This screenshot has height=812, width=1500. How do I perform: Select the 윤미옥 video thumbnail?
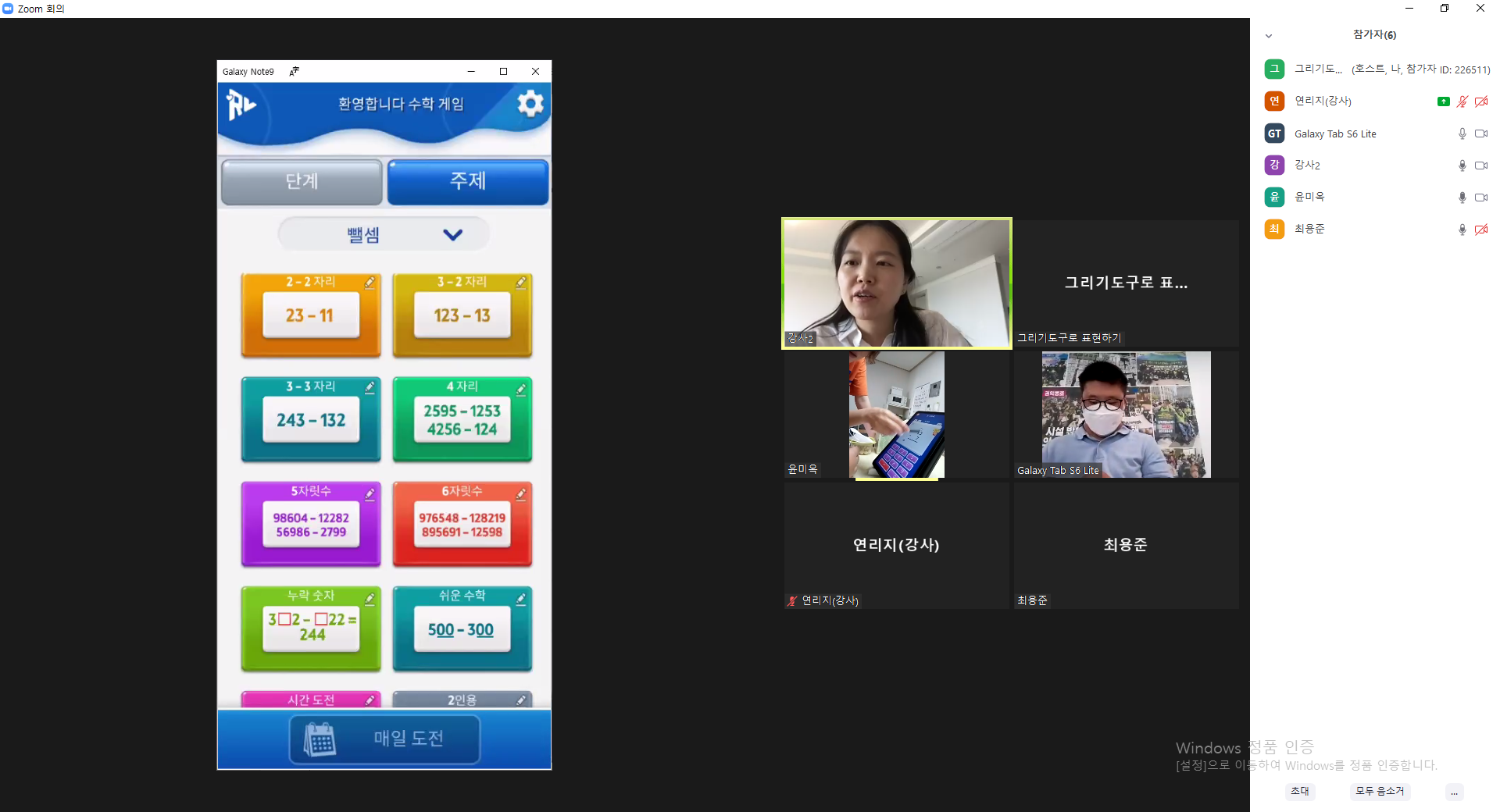click(x=897, y=415)
